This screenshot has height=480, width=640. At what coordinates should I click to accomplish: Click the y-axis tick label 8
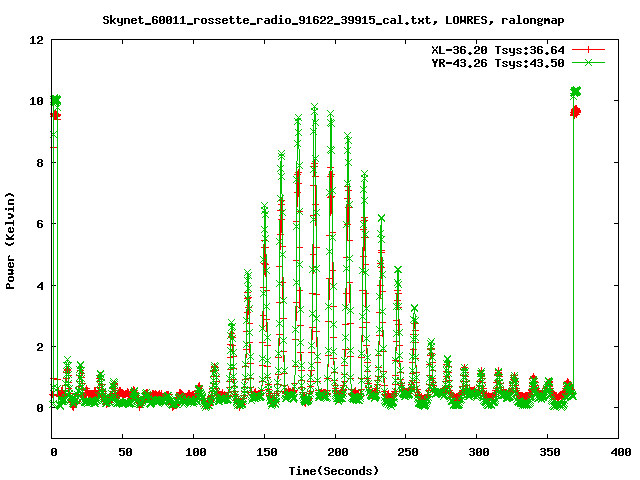(x=40, y=163)
